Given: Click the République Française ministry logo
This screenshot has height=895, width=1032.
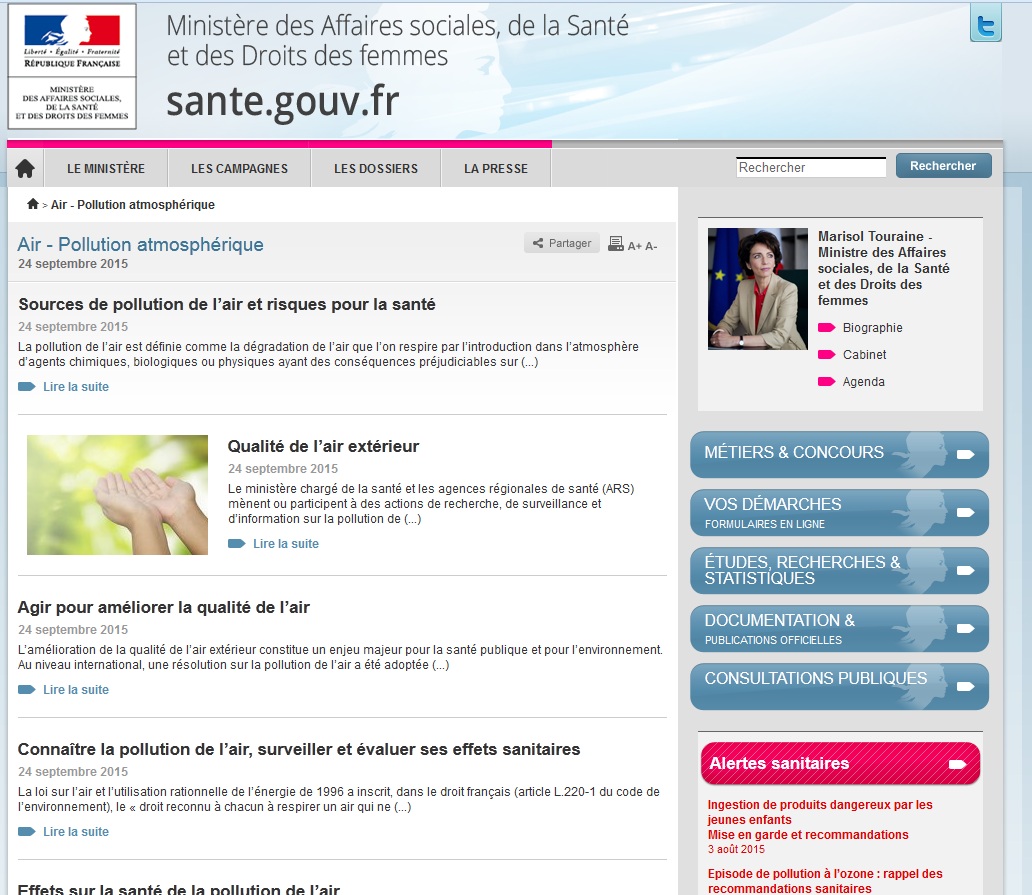Looking at the screenshot, I should click(x=72, y=66).
